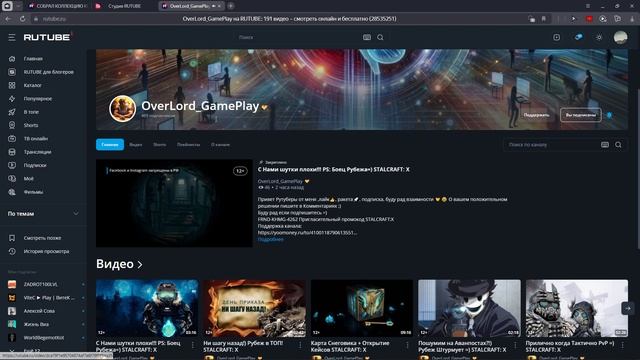Toggle the notification bell next to Вы подписаны
Viewport: 640px width, 360px height.
point(609,115)
